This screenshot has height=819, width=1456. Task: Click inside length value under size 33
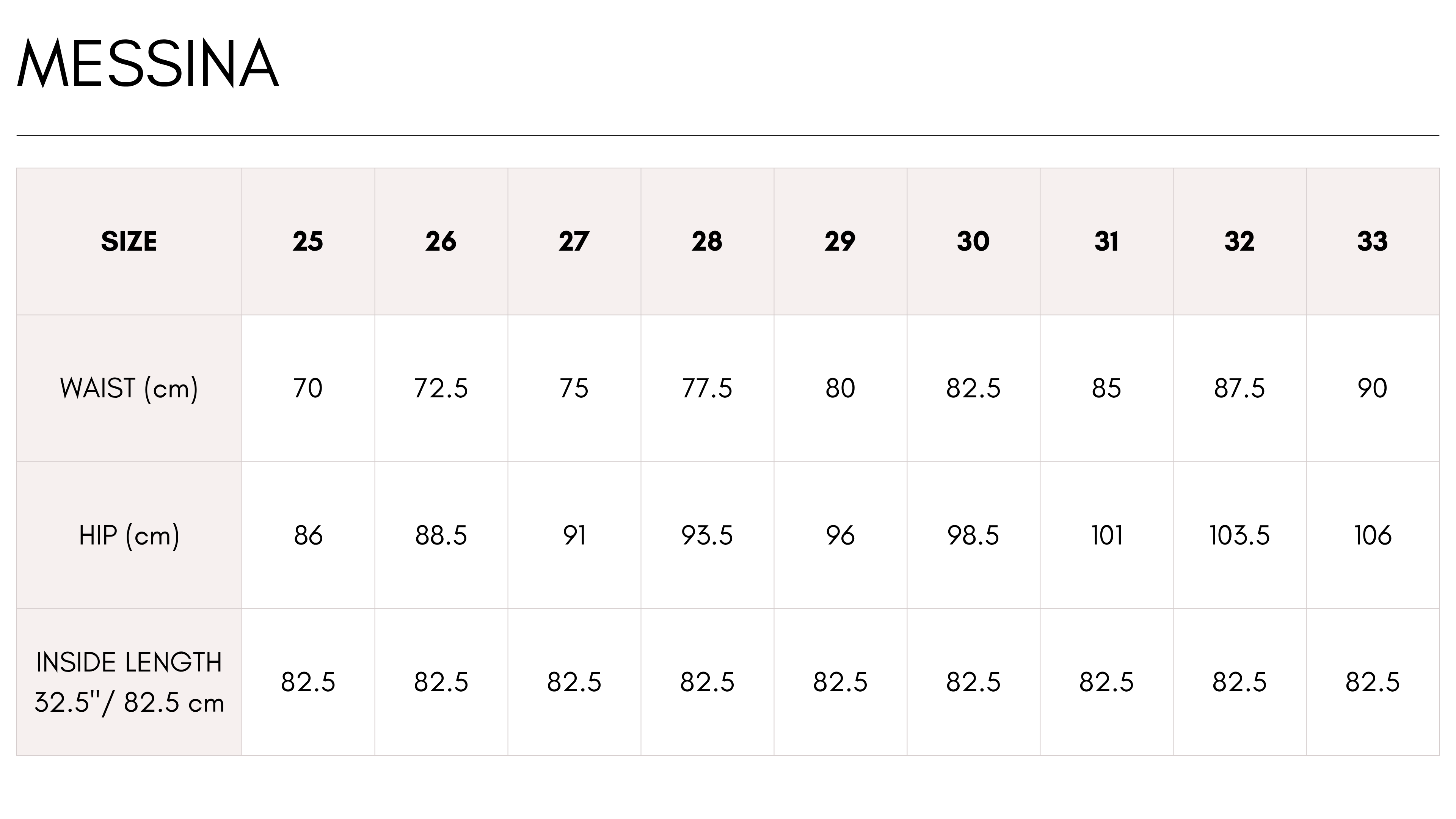click(1372, 682)
